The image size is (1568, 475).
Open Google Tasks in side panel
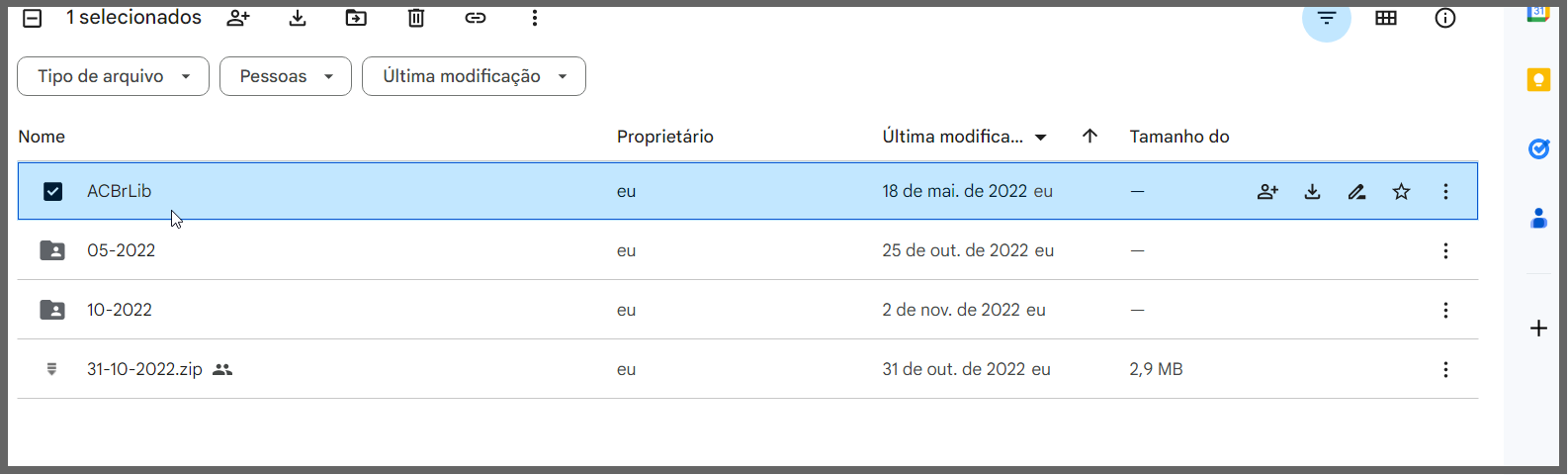point(1538,148)
